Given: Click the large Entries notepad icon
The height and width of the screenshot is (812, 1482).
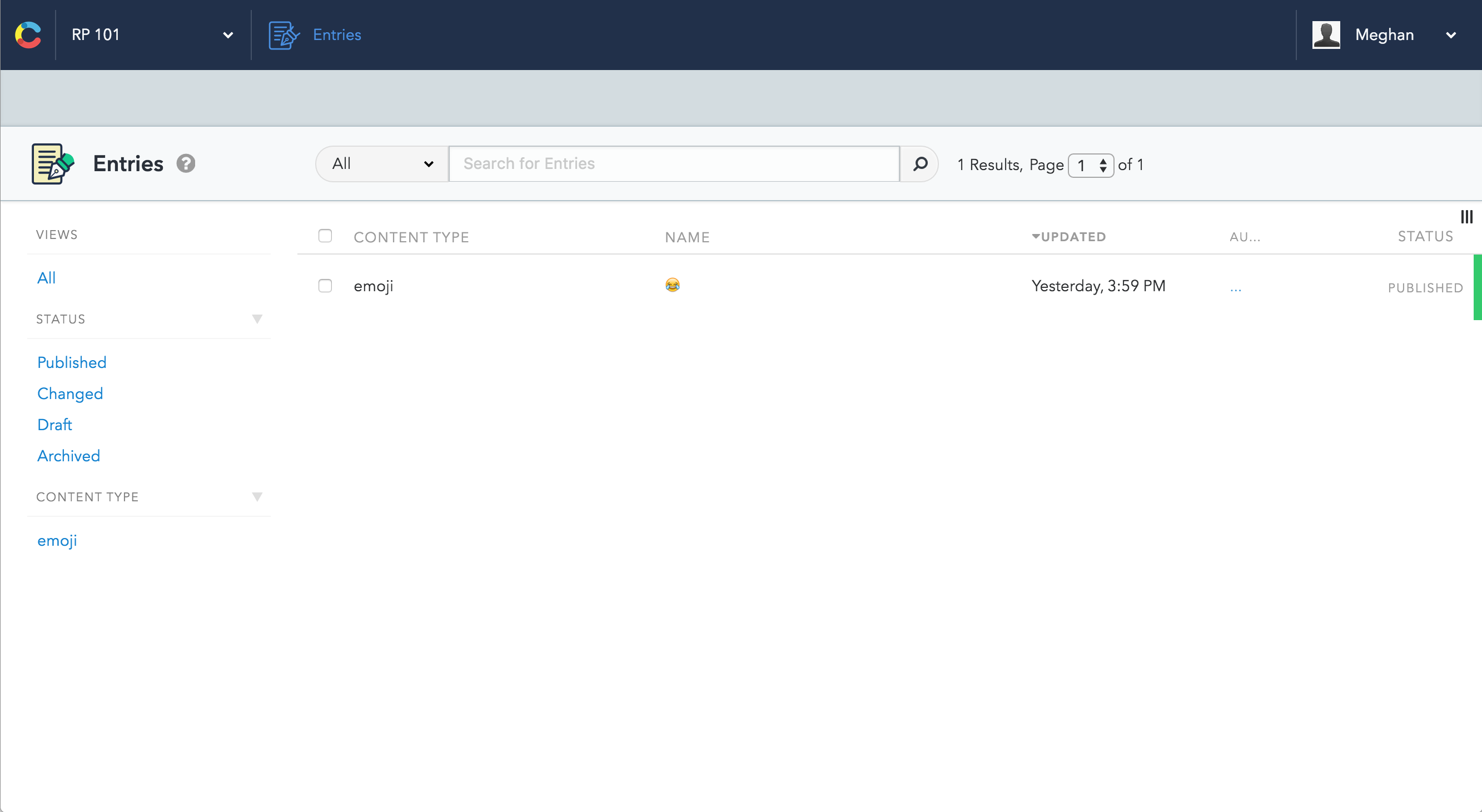Looking at the screenshot, I should click(x=52, y=164).
